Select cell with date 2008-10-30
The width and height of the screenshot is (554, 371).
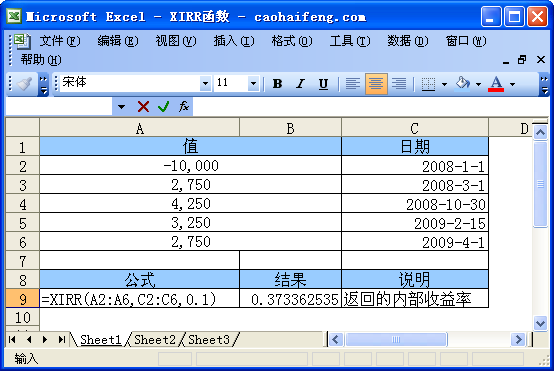click(x=415, y=204)
